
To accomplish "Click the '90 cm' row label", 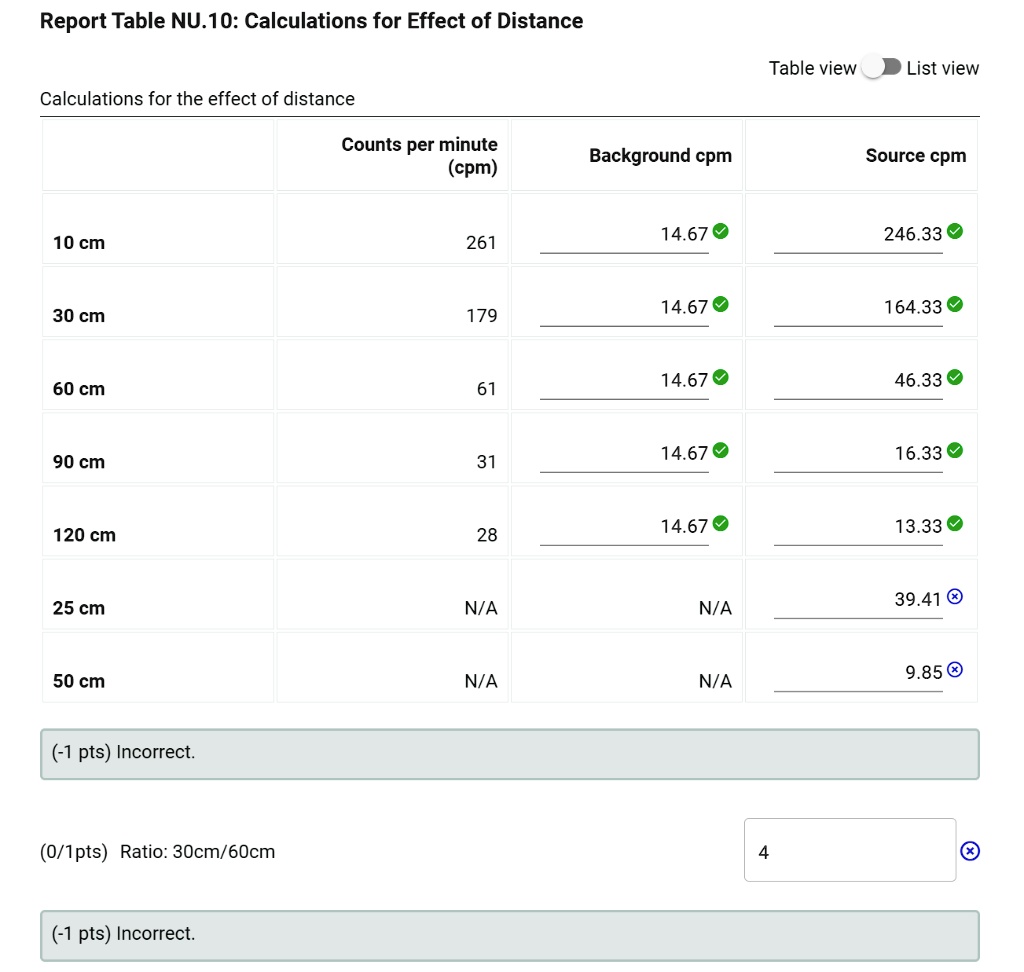I will coord(79,462).
